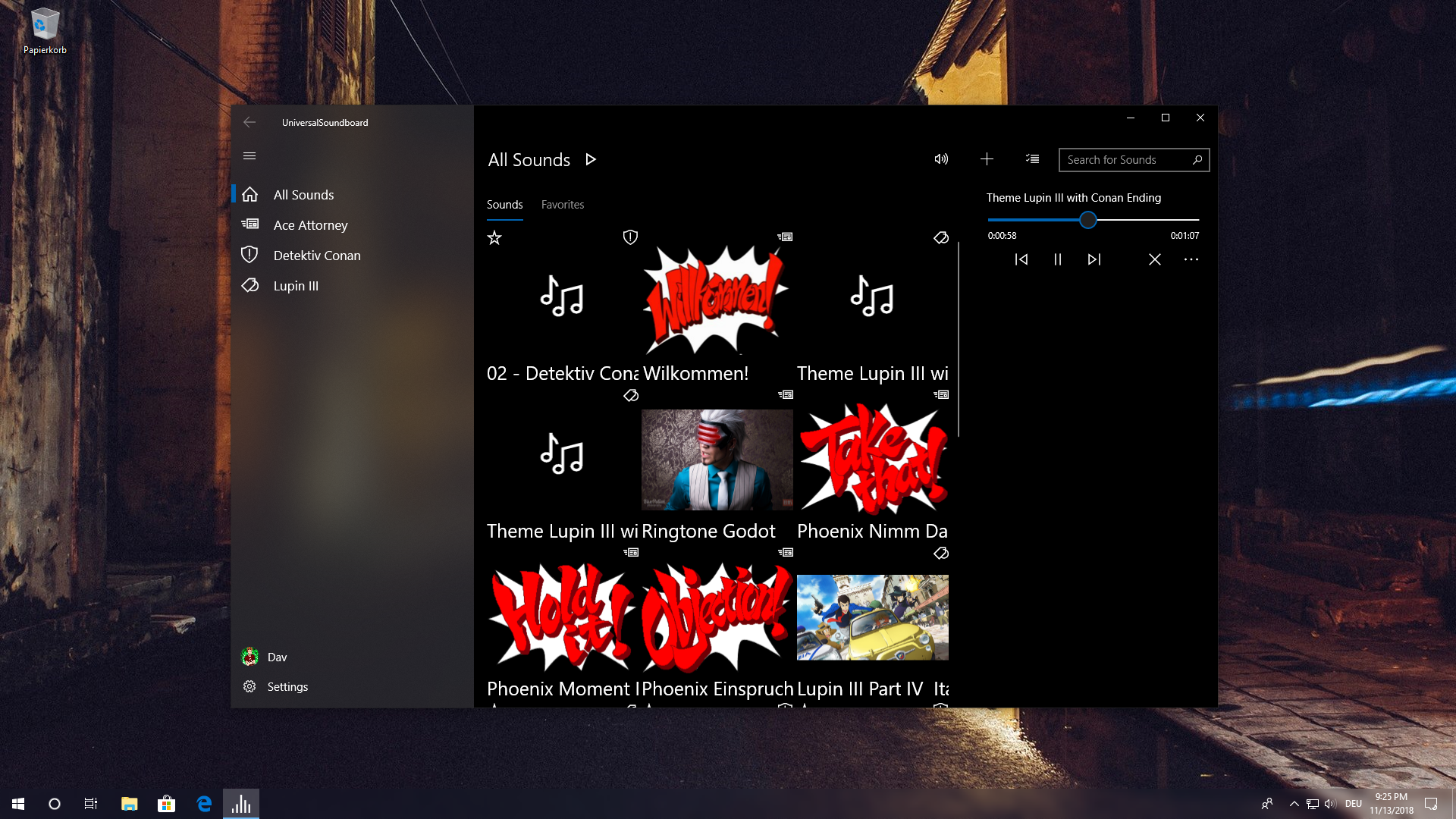This screenshot has height=819, width=1456.
Task: Click shield category icon on 02 - Detektiv Conan tile
Action: point(630,237)
